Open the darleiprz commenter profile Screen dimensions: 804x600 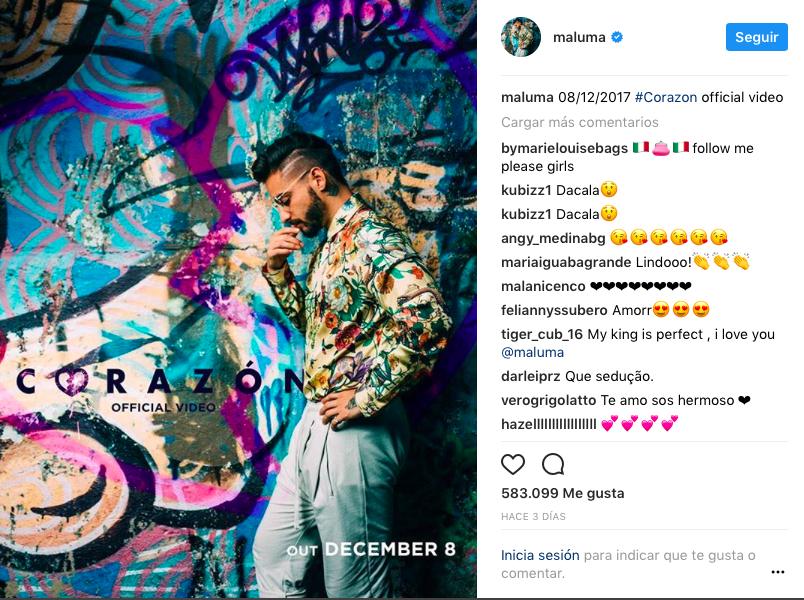531,376
